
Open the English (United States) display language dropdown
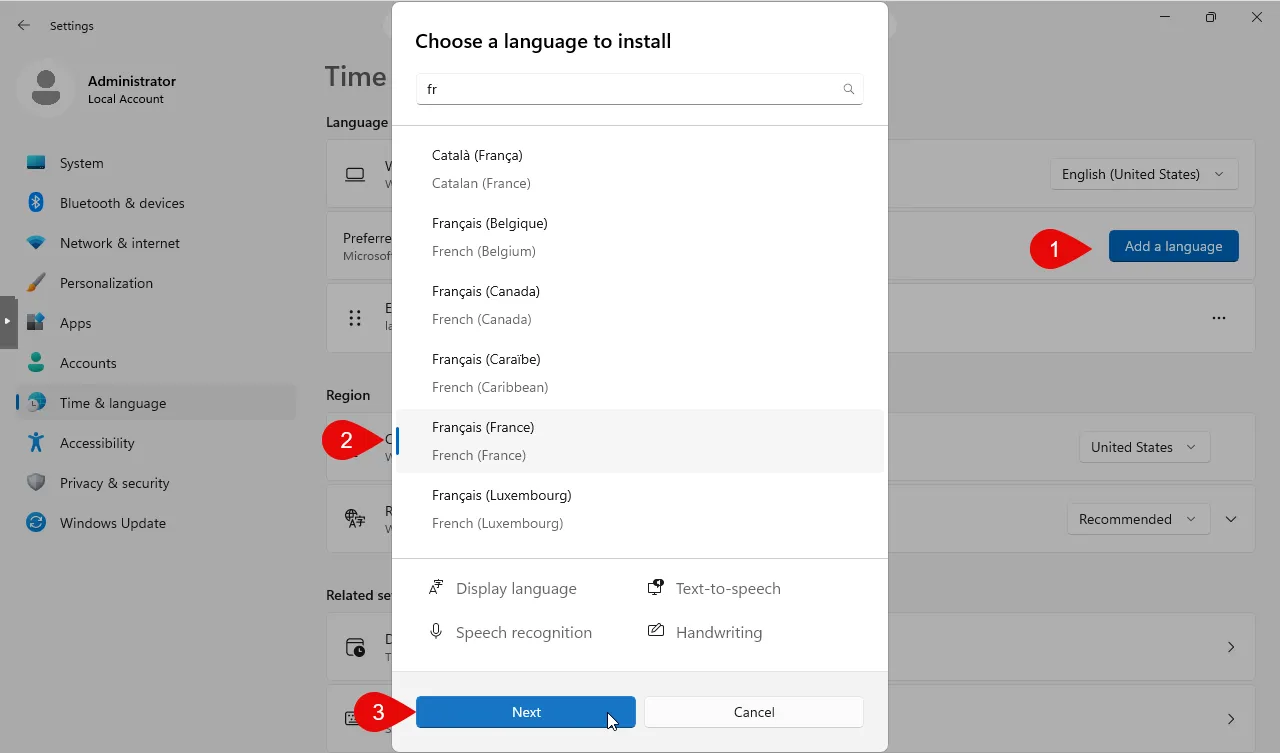(1144, 174)
